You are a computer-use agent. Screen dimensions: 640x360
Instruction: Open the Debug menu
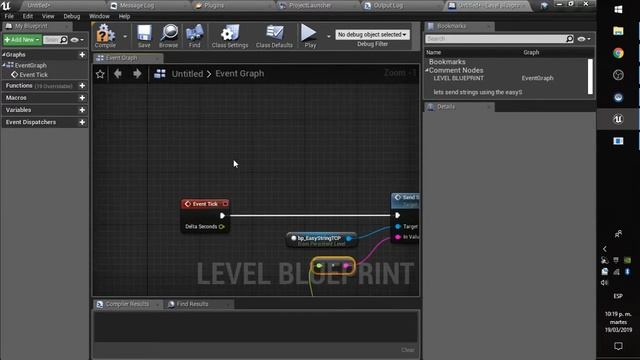(x=72, y=16)
